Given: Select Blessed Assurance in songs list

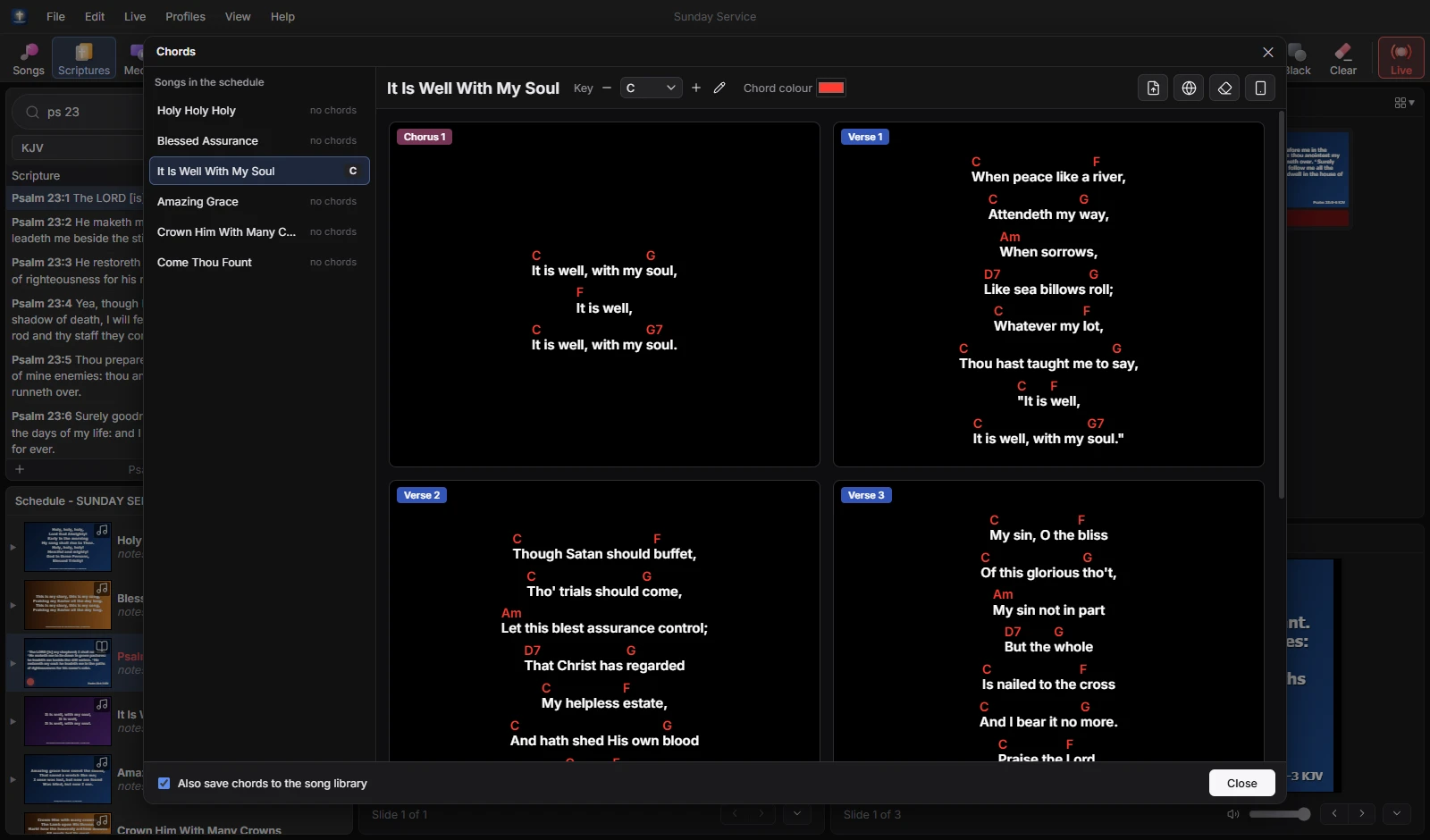Looking at the screenshot, I should [x=259, y=140].
